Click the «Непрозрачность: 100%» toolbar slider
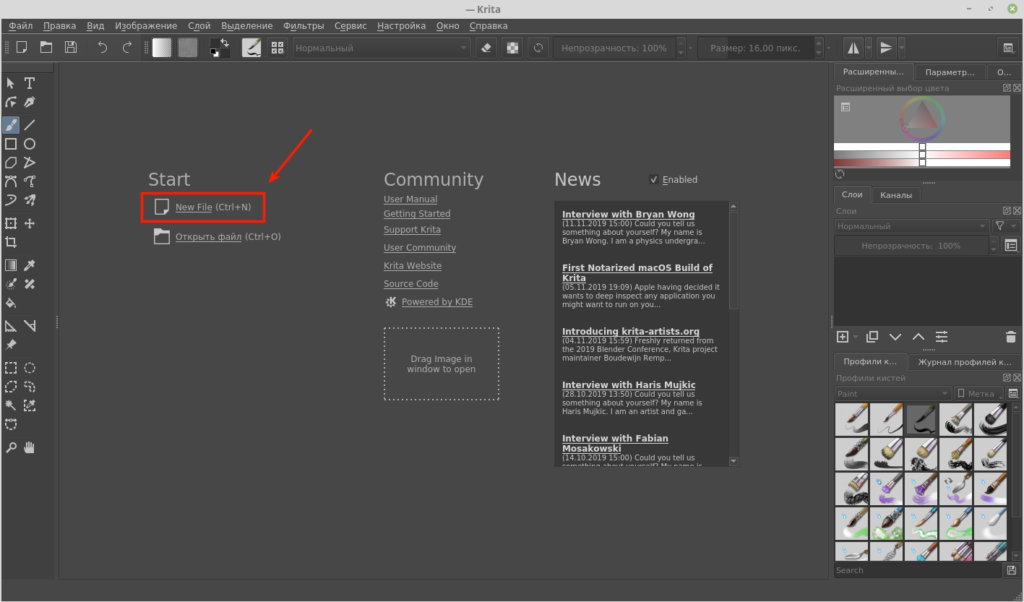 [x=613, y=47]
